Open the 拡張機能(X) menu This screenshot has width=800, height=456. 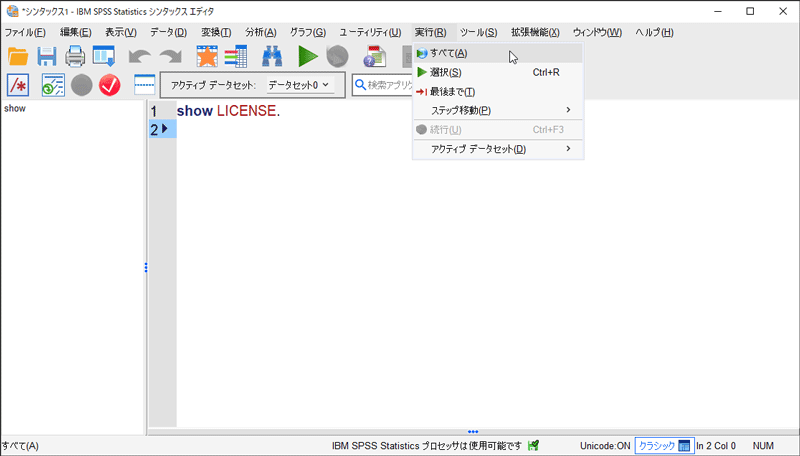535,33
